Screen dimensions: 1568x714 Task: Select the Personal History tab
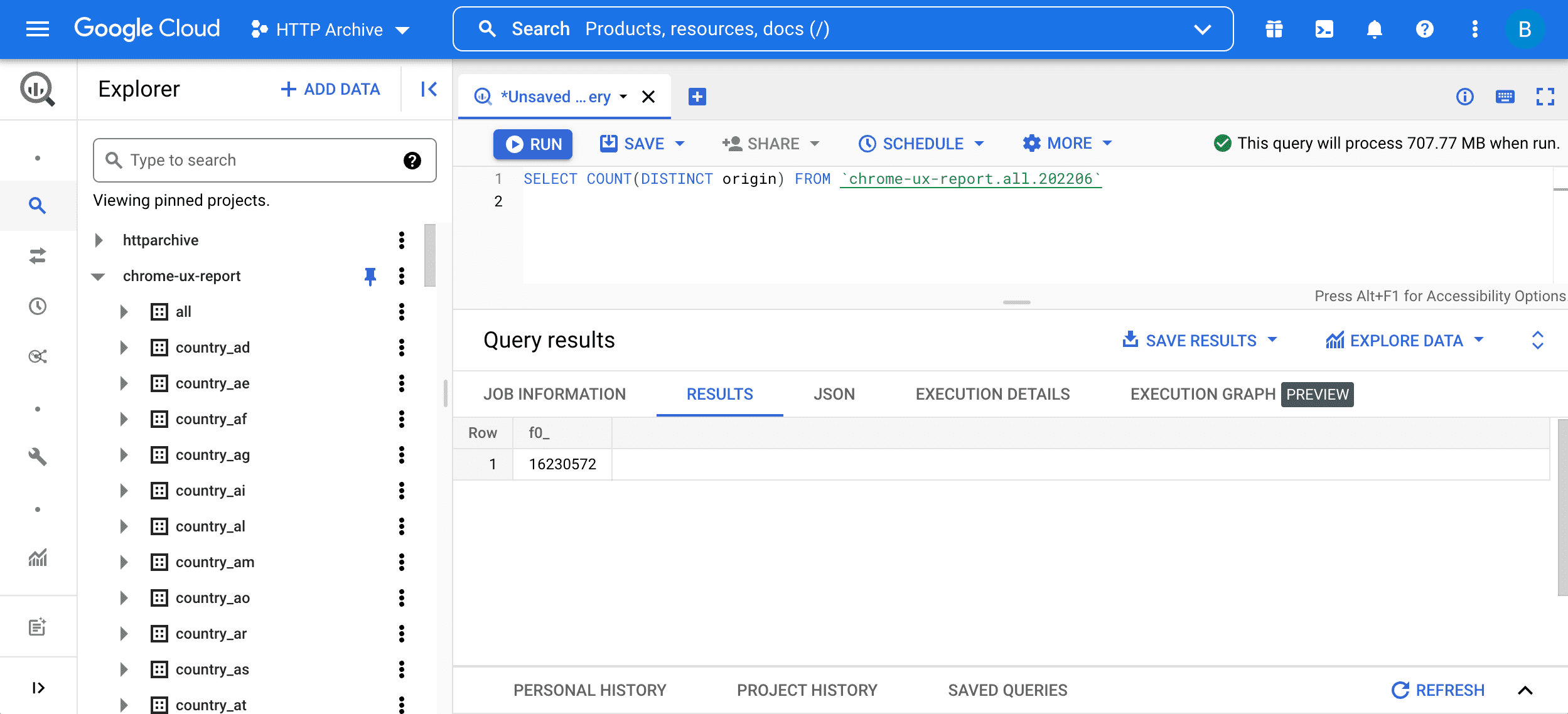click(x=590, y=690)
